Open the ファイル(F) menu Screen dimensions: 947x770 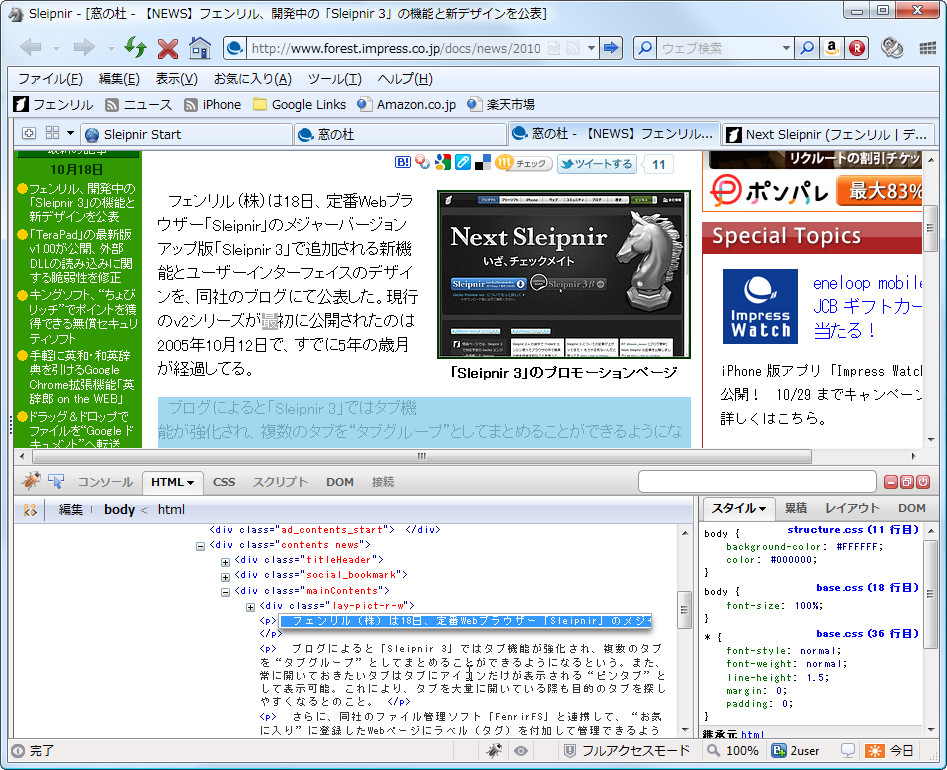pyautogui.click(x=50, y=79)
